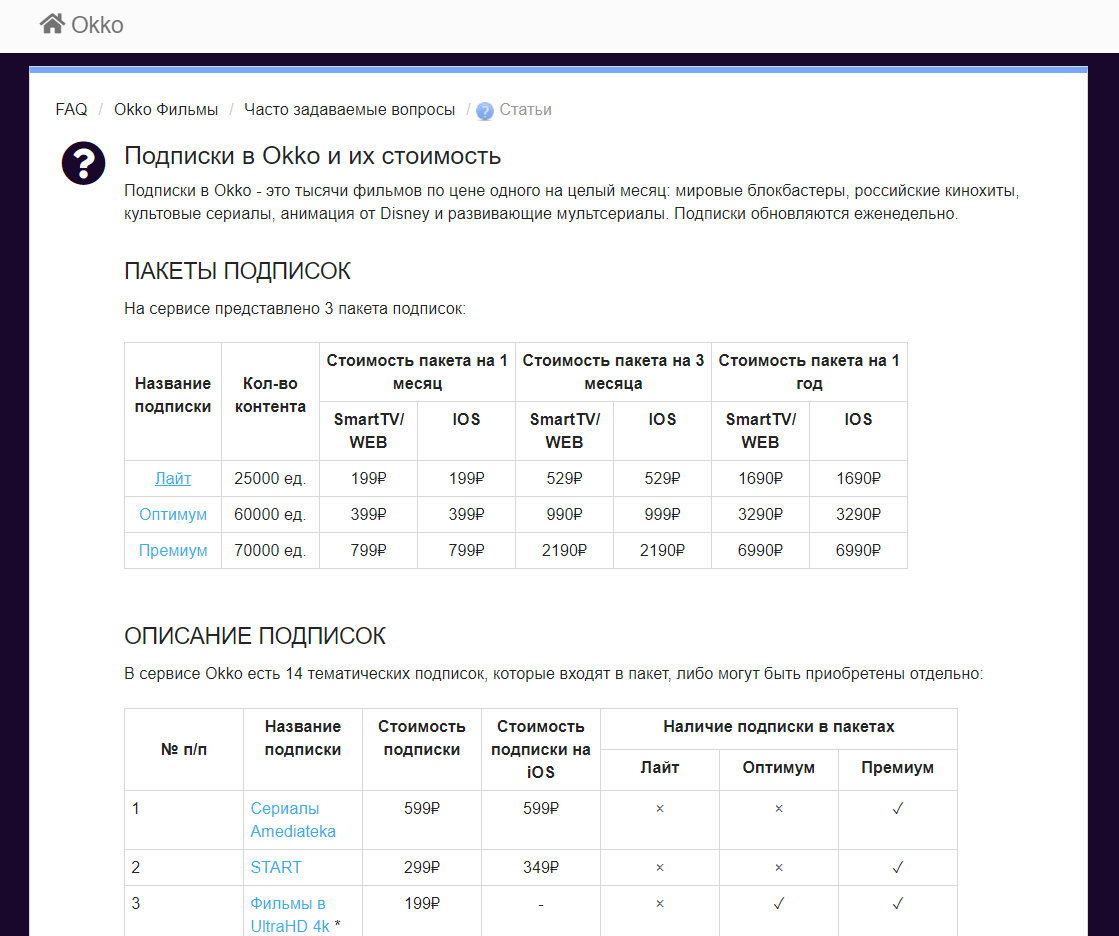
Task: Click the 999₽ price cell
Action: click(662, 514)
